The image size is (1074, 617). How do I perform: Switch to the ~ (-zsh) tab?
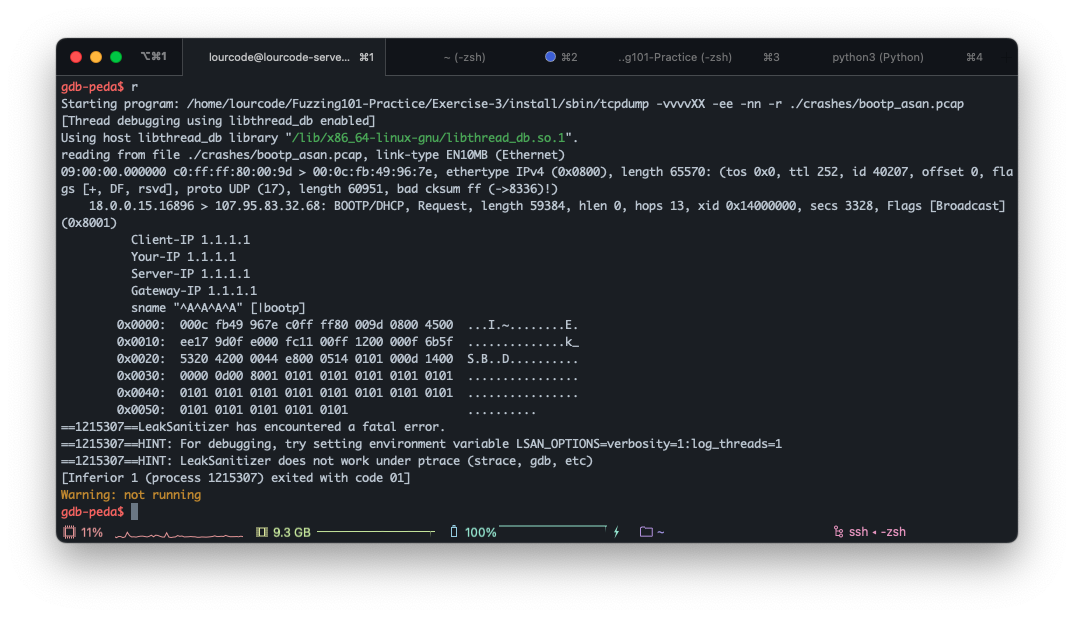[464, 57]
